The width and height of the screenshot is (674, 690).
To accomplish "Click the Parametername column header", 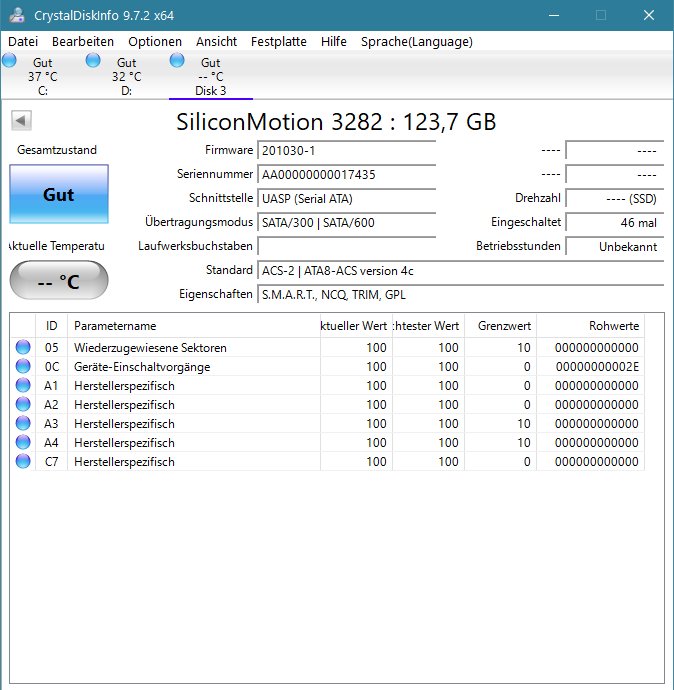I will tap(194, 326).
